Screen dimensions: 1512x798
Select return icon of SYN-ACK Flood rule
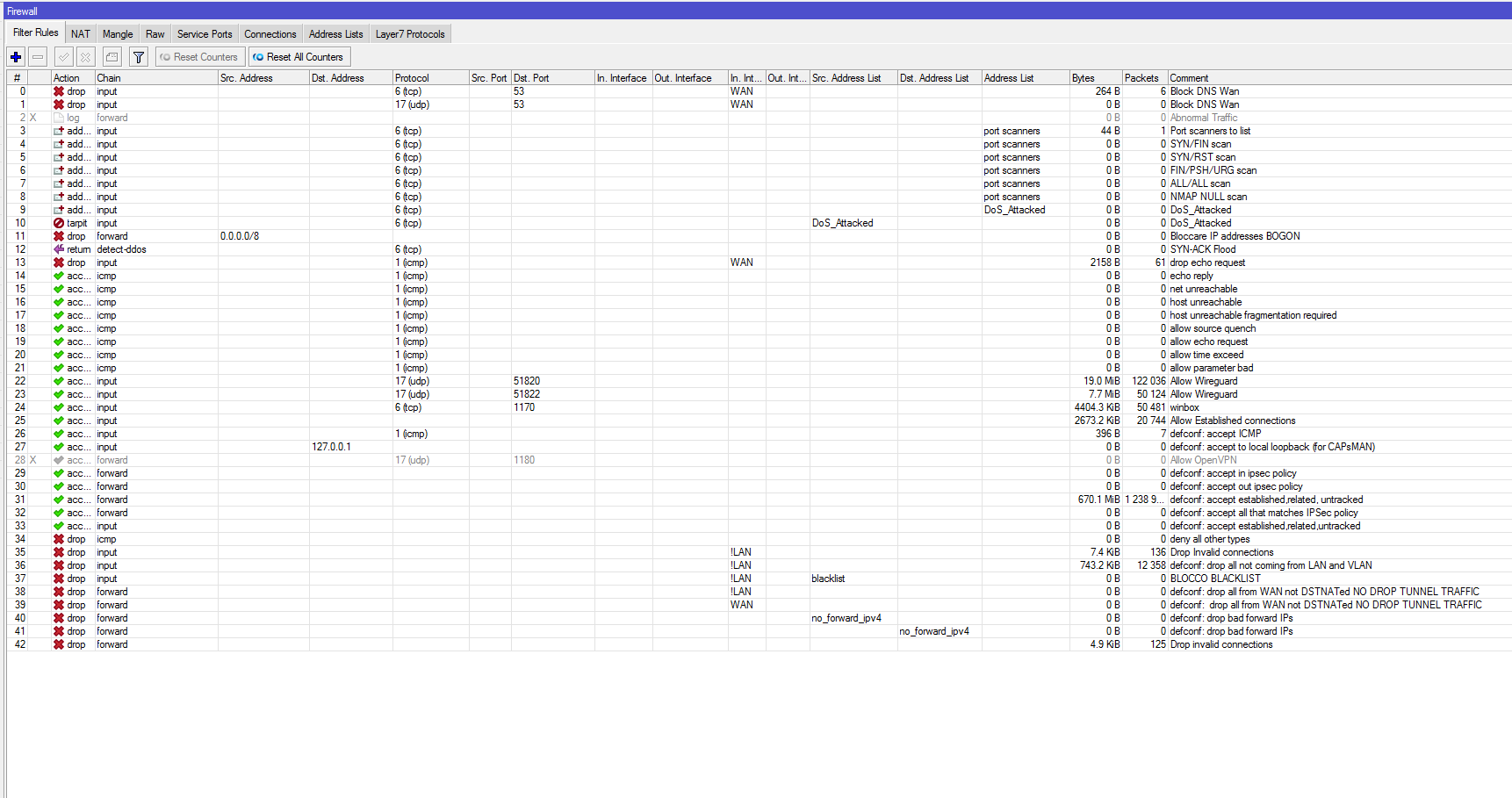(59, 249)
